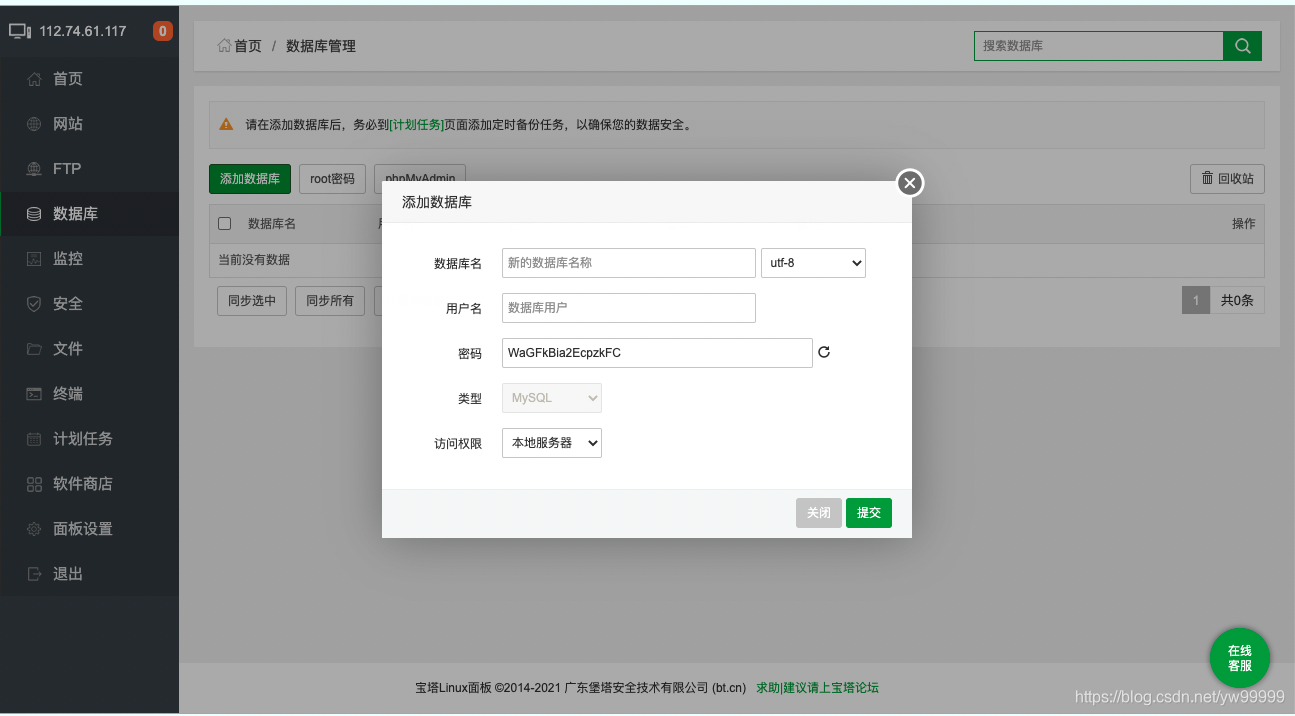Click the root密码 button
Screen dimensions: 1295x716
pyautogui.click(x=333, y=179)
